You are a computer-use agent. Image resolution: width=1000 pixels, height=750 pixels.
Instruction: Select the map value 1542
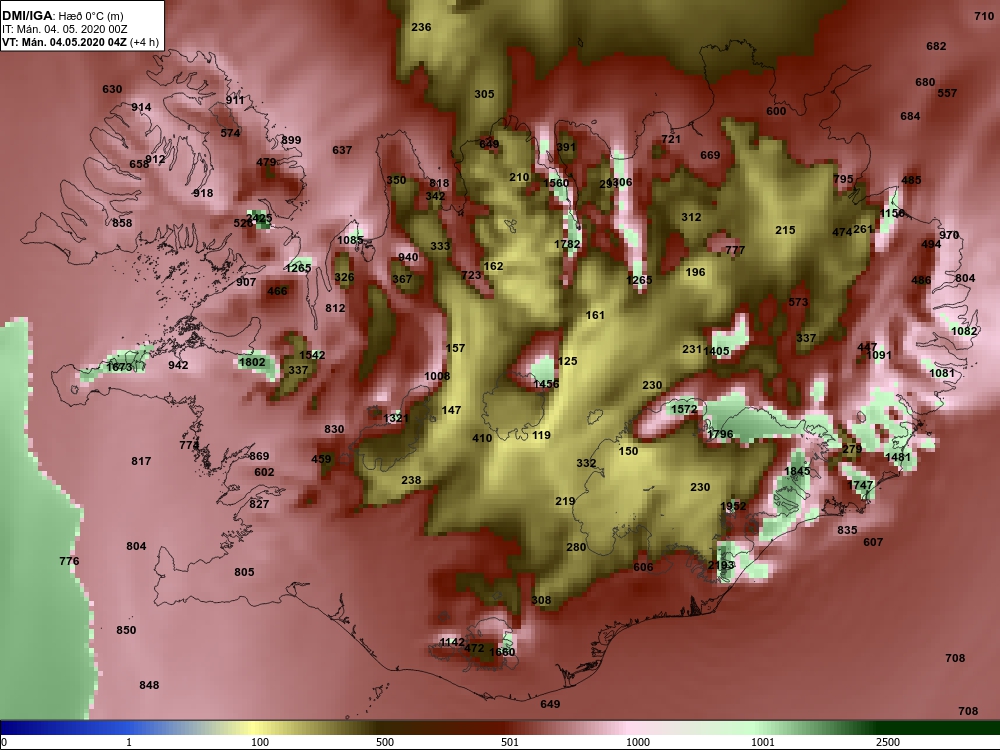click(312, 355)
